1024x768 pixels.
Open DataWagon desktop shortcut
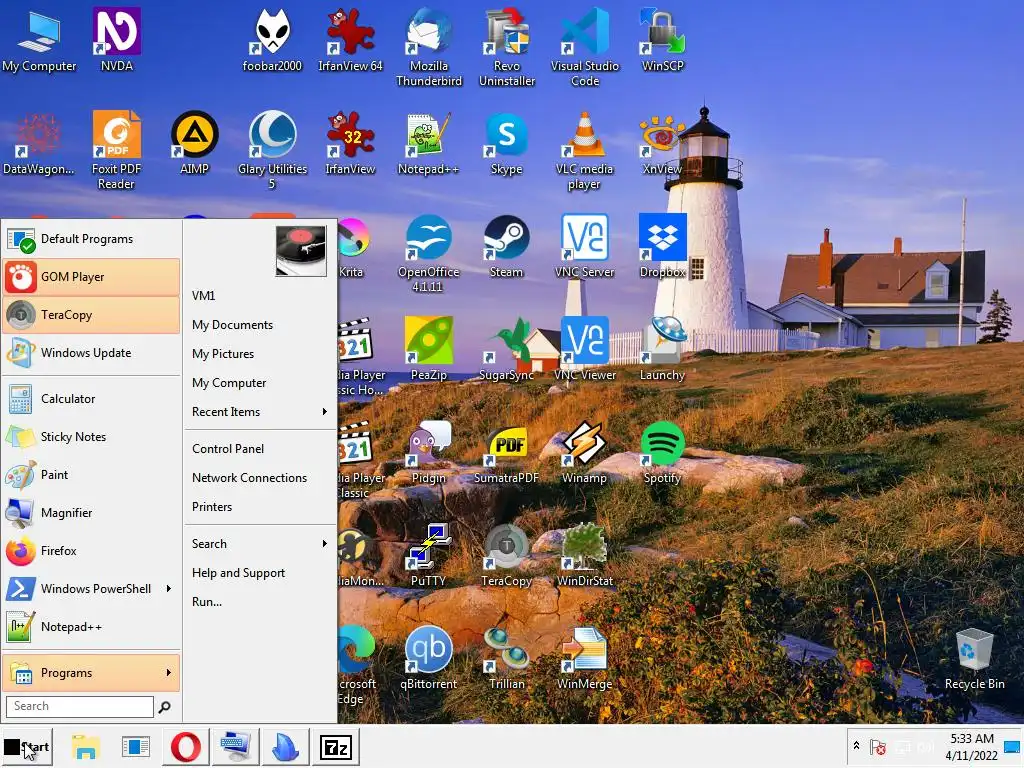(x=39, y=142)
